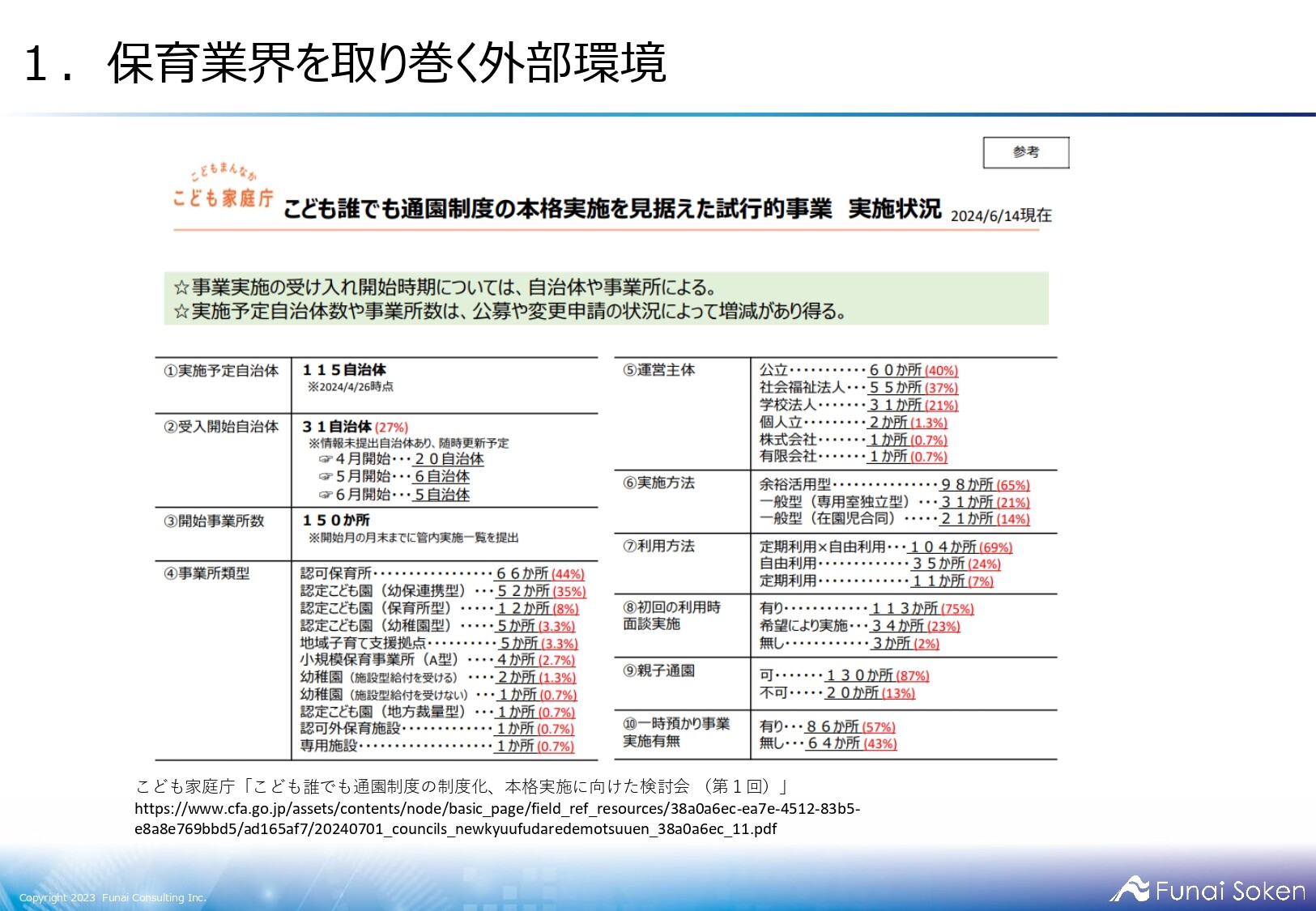Click 4月開始 20自治体 line
This screenshot has width=1316, height=911.
click(x=402, y=459)
